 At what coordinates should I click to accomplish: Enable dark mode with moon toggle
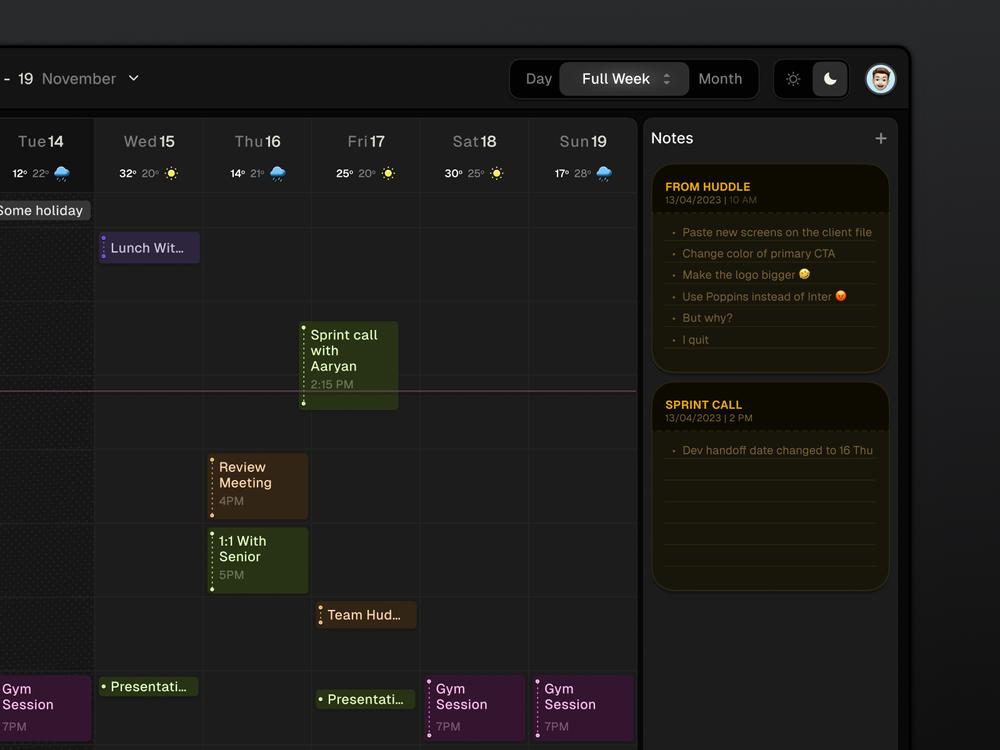[x=830, y=79]
